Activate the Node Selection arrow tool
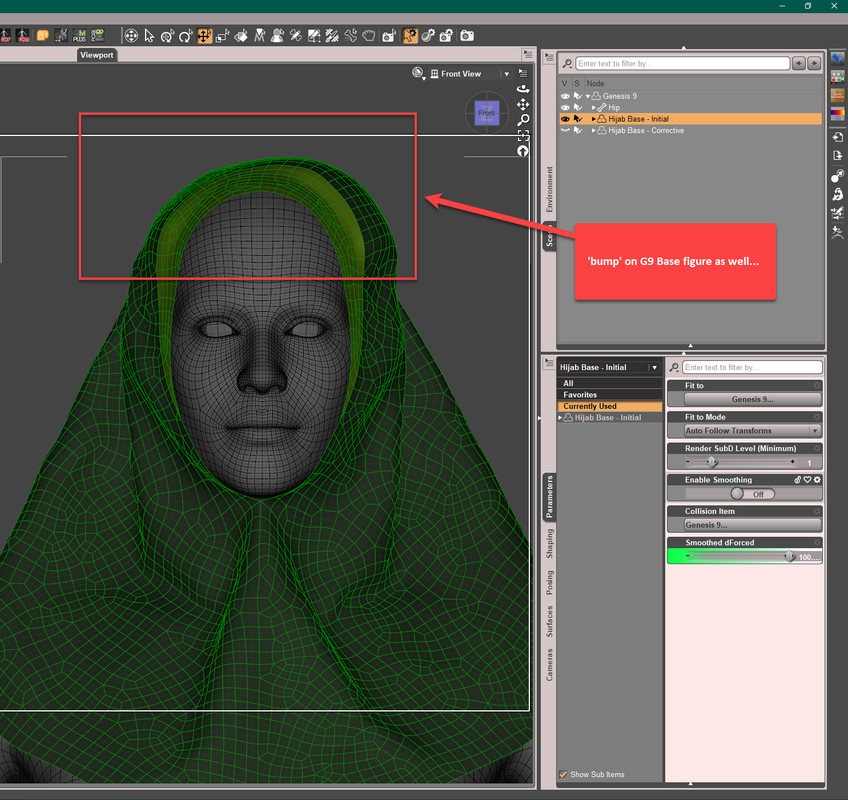This screenshot has height=800, width=848. tap(149, 36)
